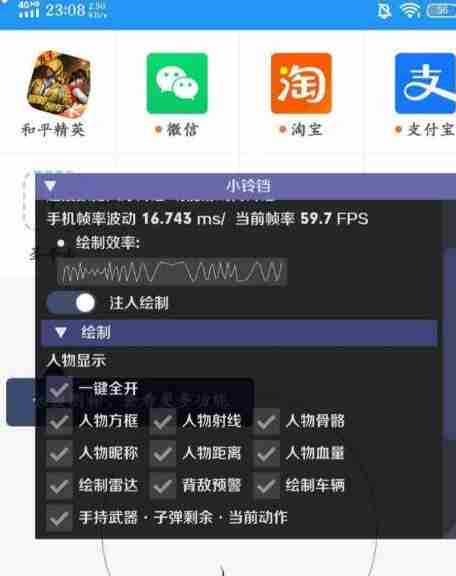Viewport: 456px width, 576px height.
Task: Open the 淘宝 Taobao app icon
Action: click(x=301, y=83)
